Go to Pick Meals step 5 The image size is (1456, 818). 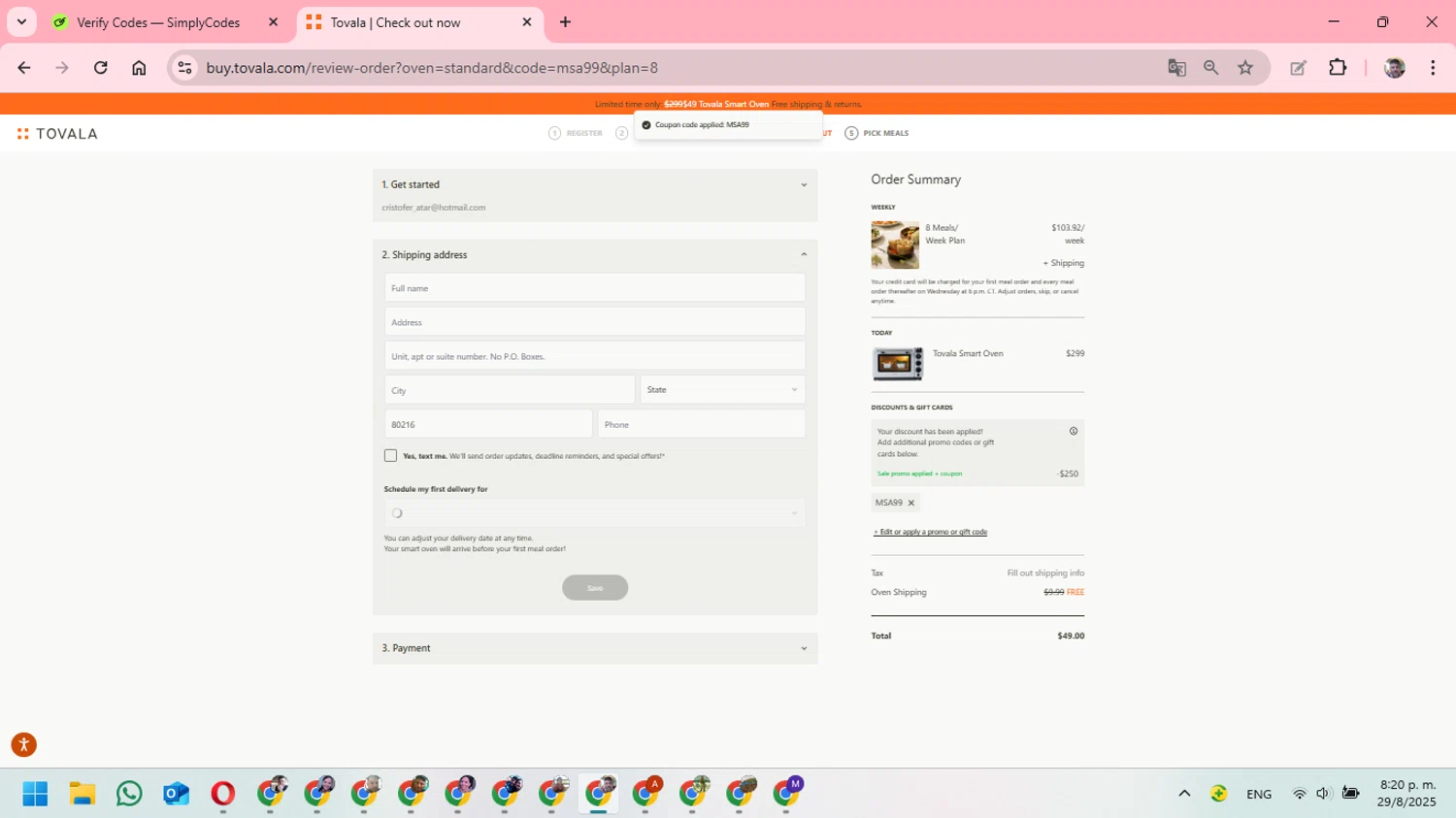877,133
